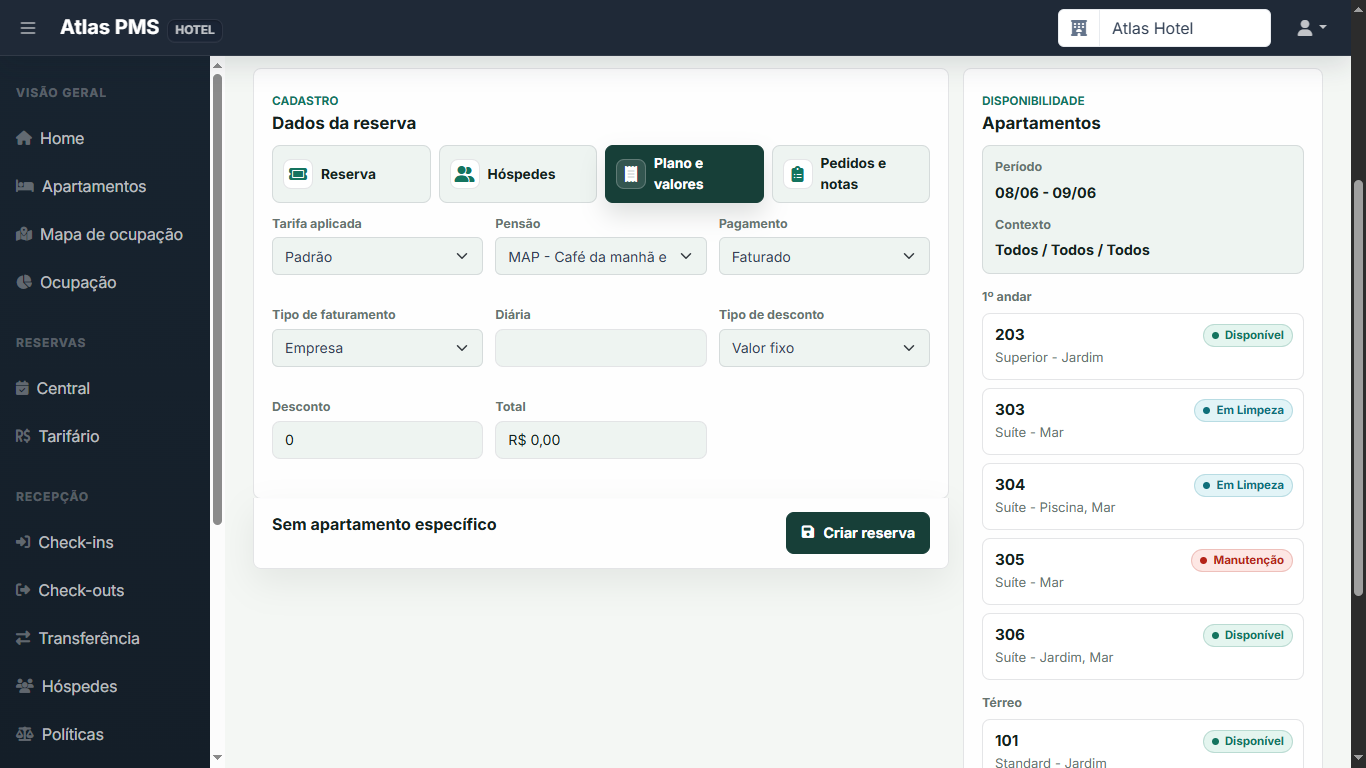Click the ticket icon on Reserva tab

tap(298, 174)
